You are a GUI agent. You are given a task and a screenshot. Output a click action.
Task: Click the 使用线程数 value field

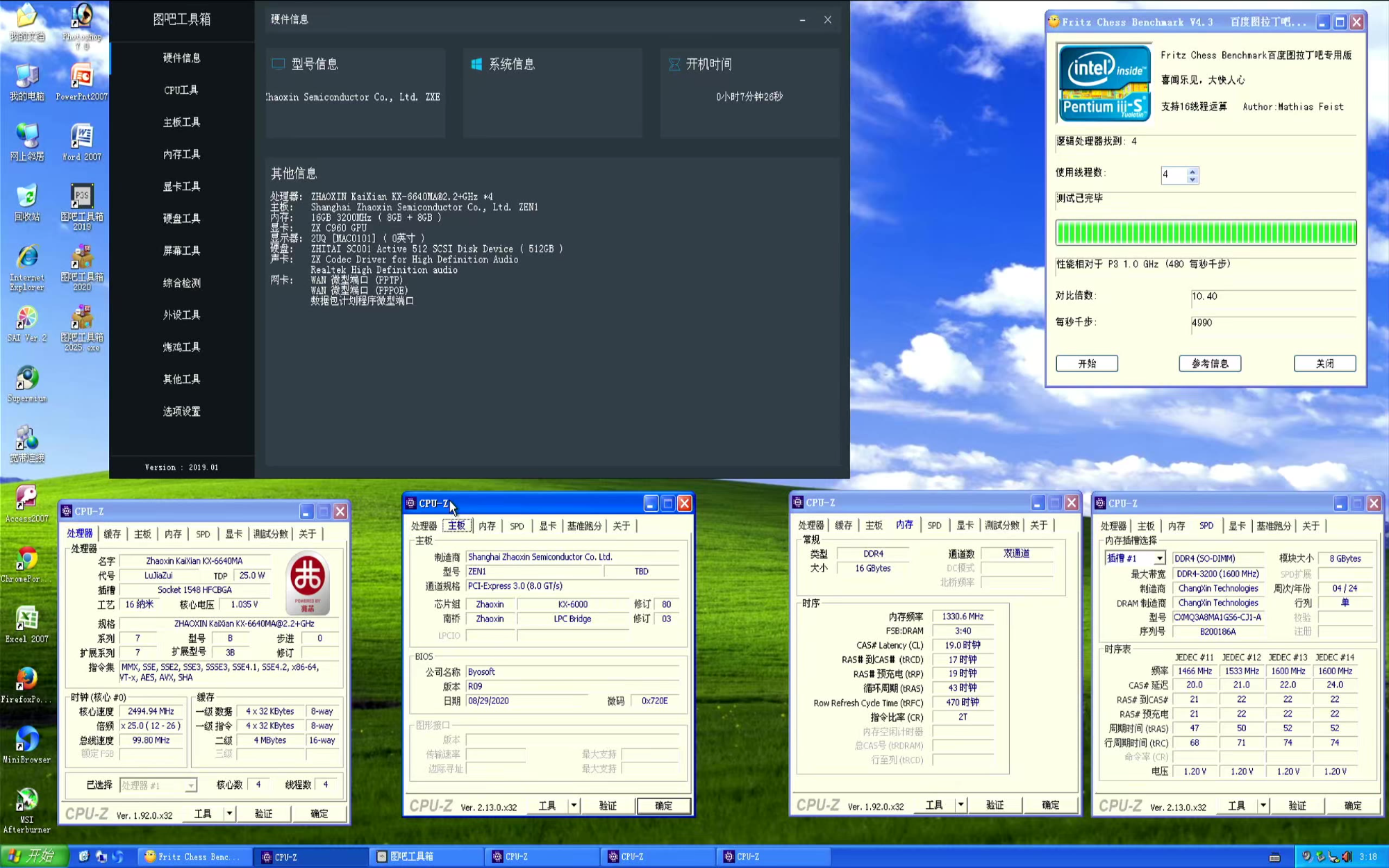pyautogui.click(x=1174, y=175)
